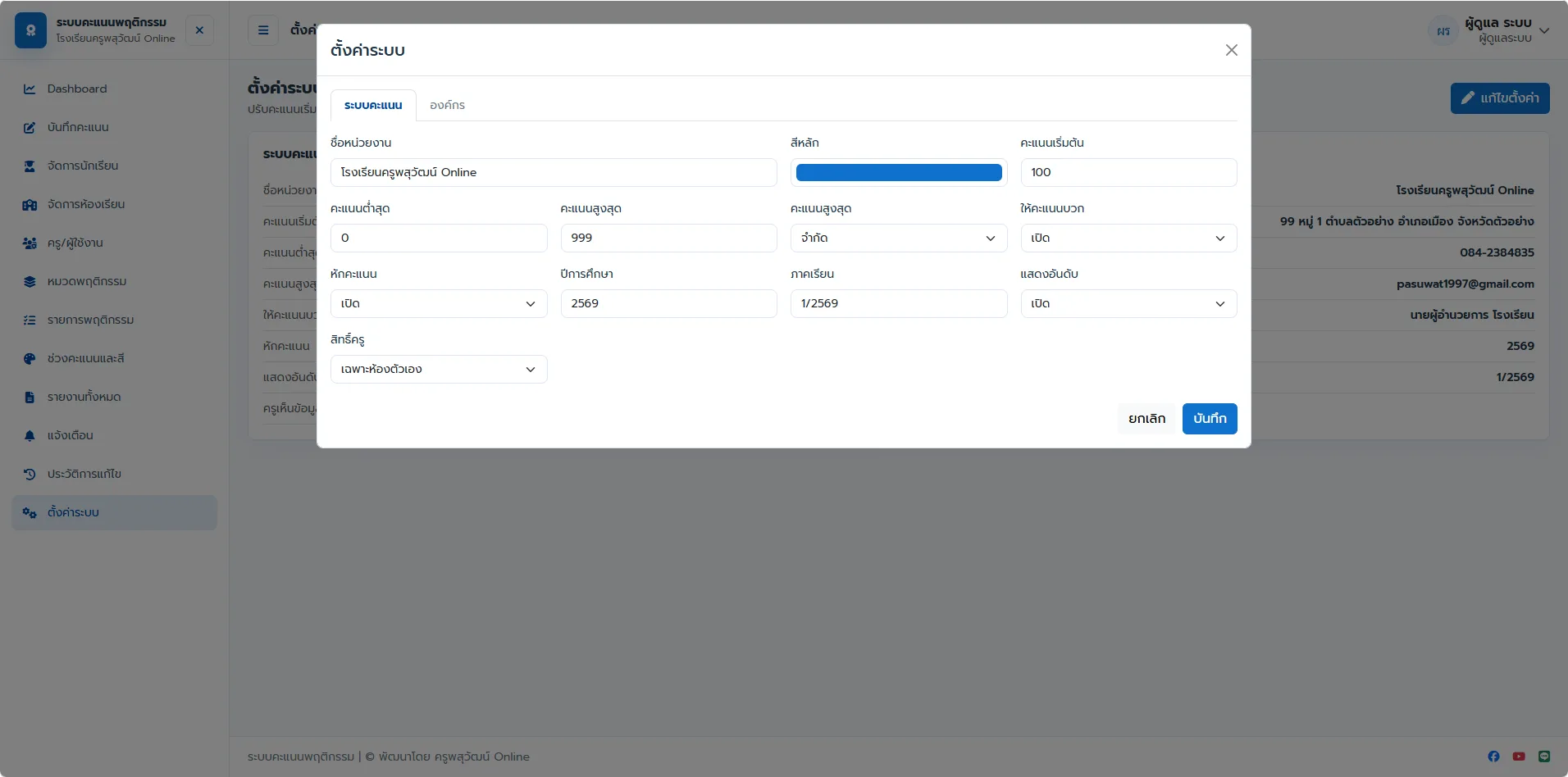Click the ตั้งค่าระบบ dialog title
Image resolution: width=1568 pixels, height=777 pixels.
click(367, 50)
